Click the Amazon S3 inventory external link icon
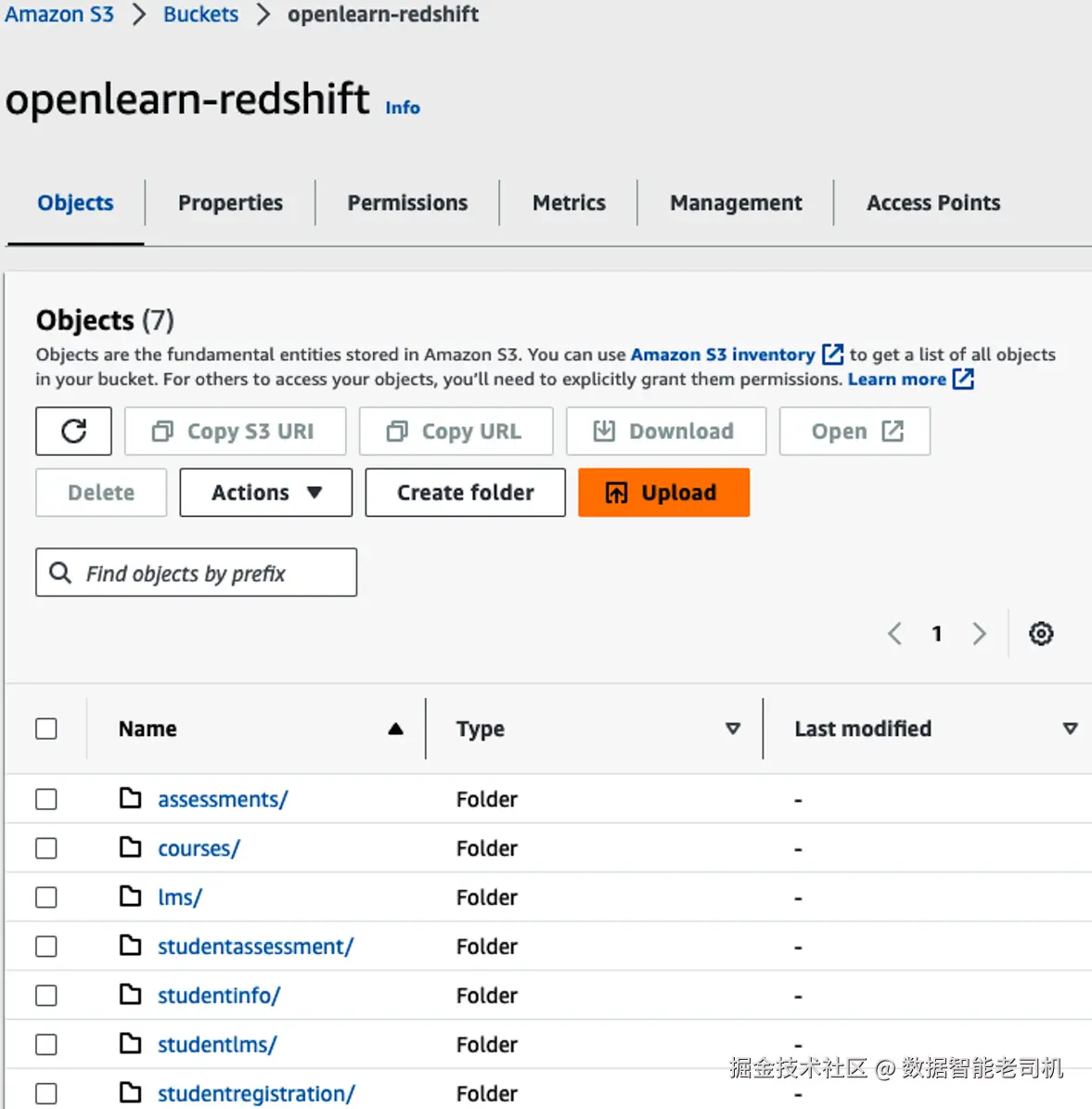 pyautogui.click(x=832, y=355)
